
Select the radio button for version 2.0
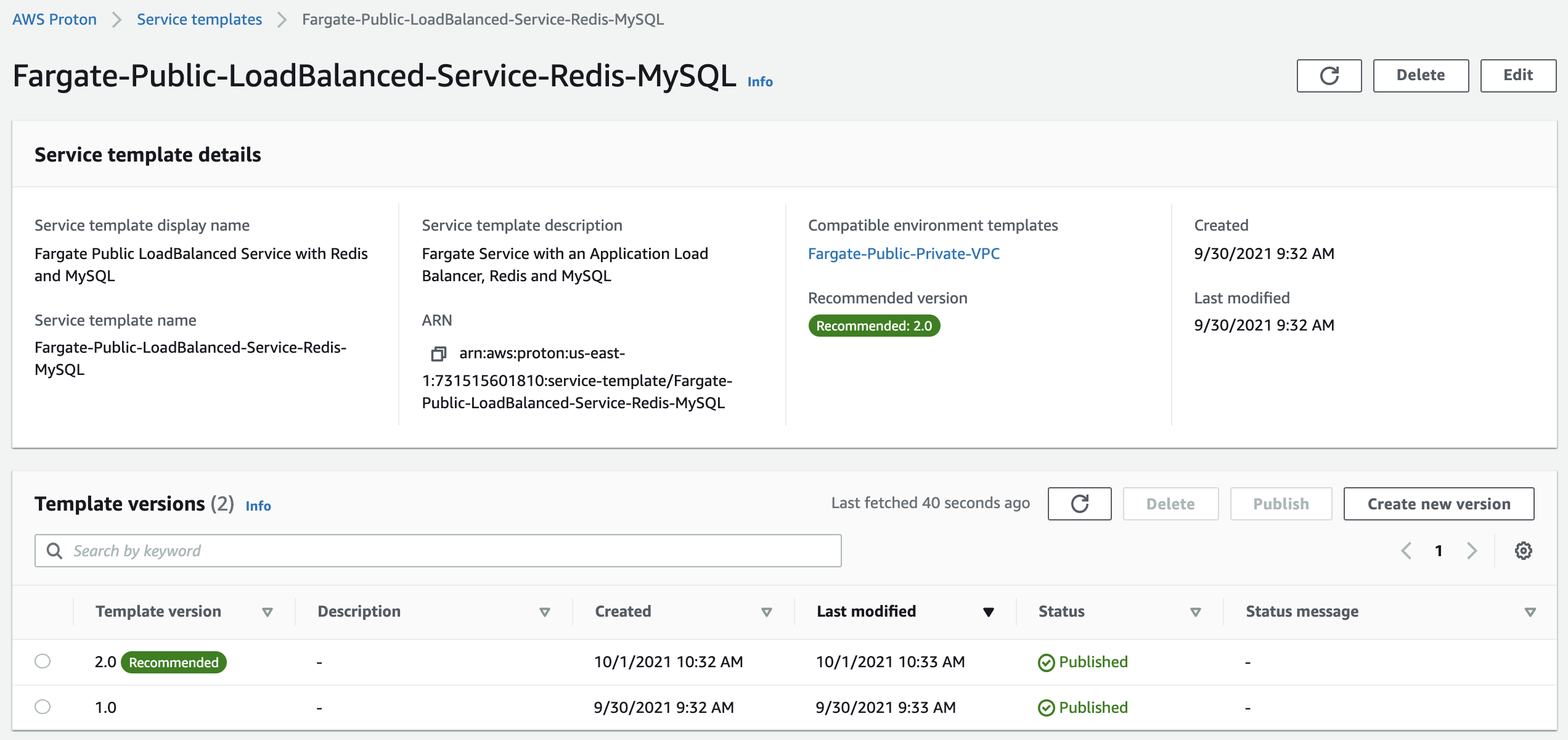coord(43,661)
